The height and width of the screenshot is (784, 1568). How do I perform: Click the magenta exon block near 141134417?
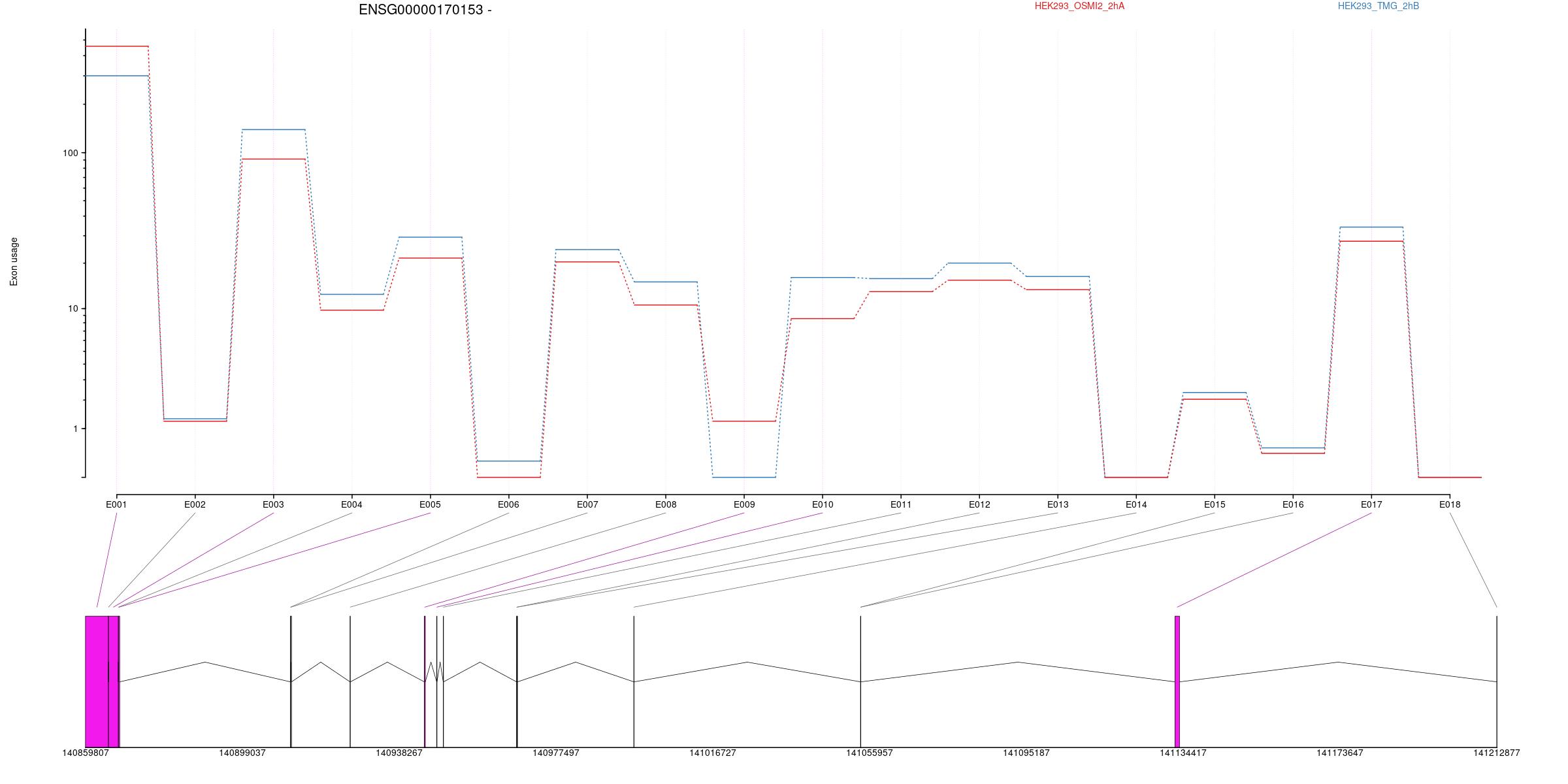[x=1177, y=681]
